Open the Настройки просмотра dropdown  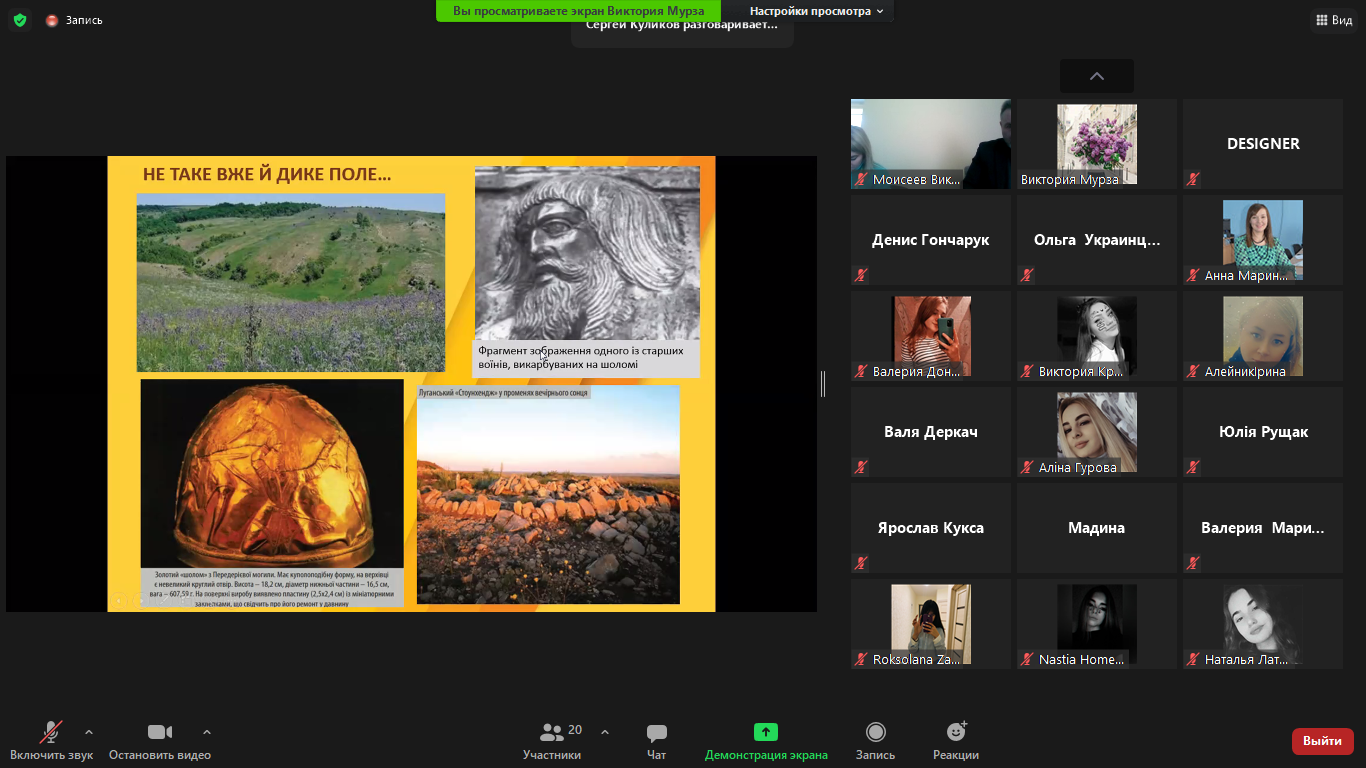pyautogui.click(x=816, y=11)
